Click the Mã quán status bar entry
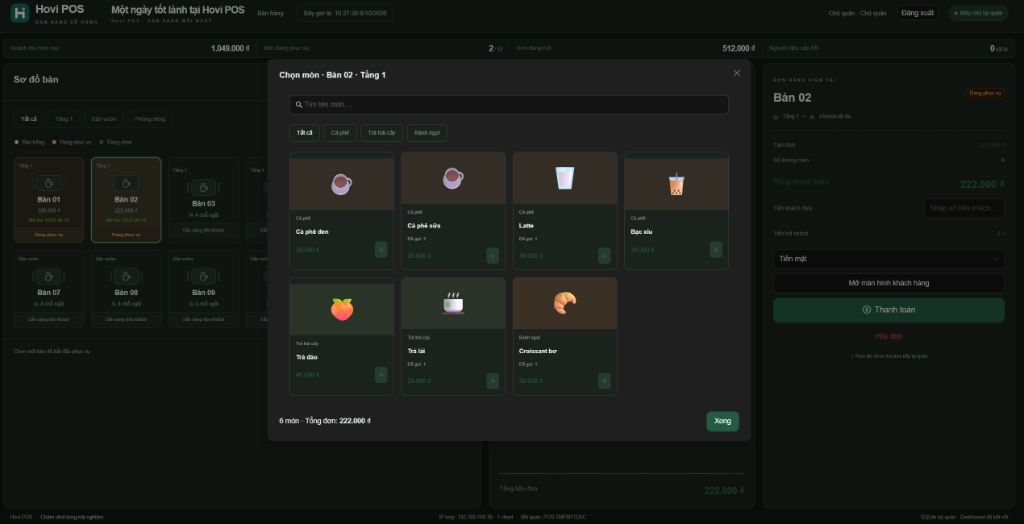 point(554,517)
